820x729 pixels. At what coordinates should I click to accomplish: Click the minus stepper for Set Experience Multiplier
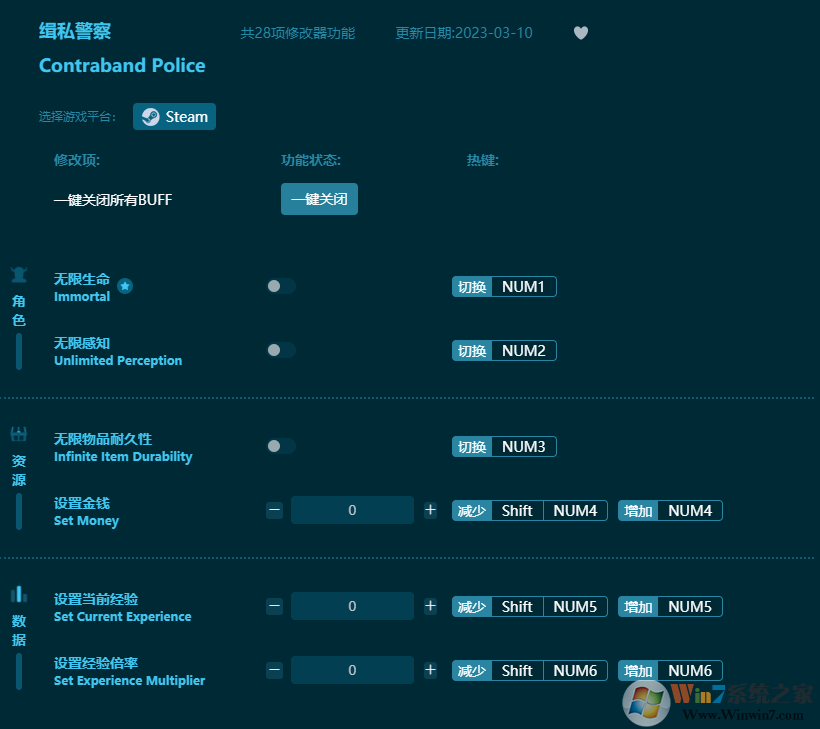click(274, 670)
